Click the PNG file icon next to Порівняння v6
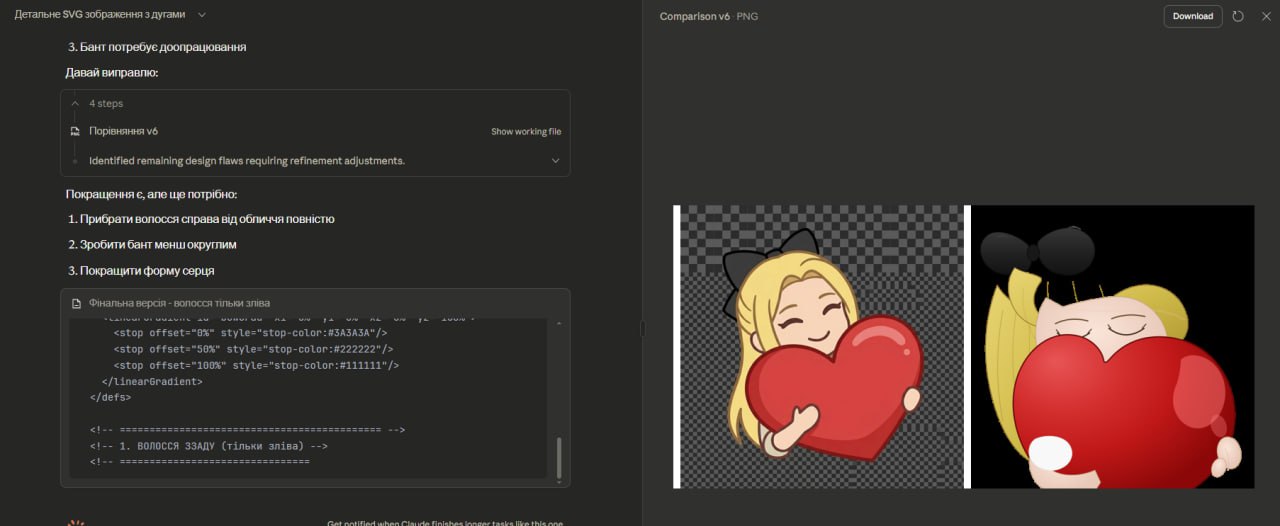Viewport: 1280px width, 526px height. click(x=75, y=131)
